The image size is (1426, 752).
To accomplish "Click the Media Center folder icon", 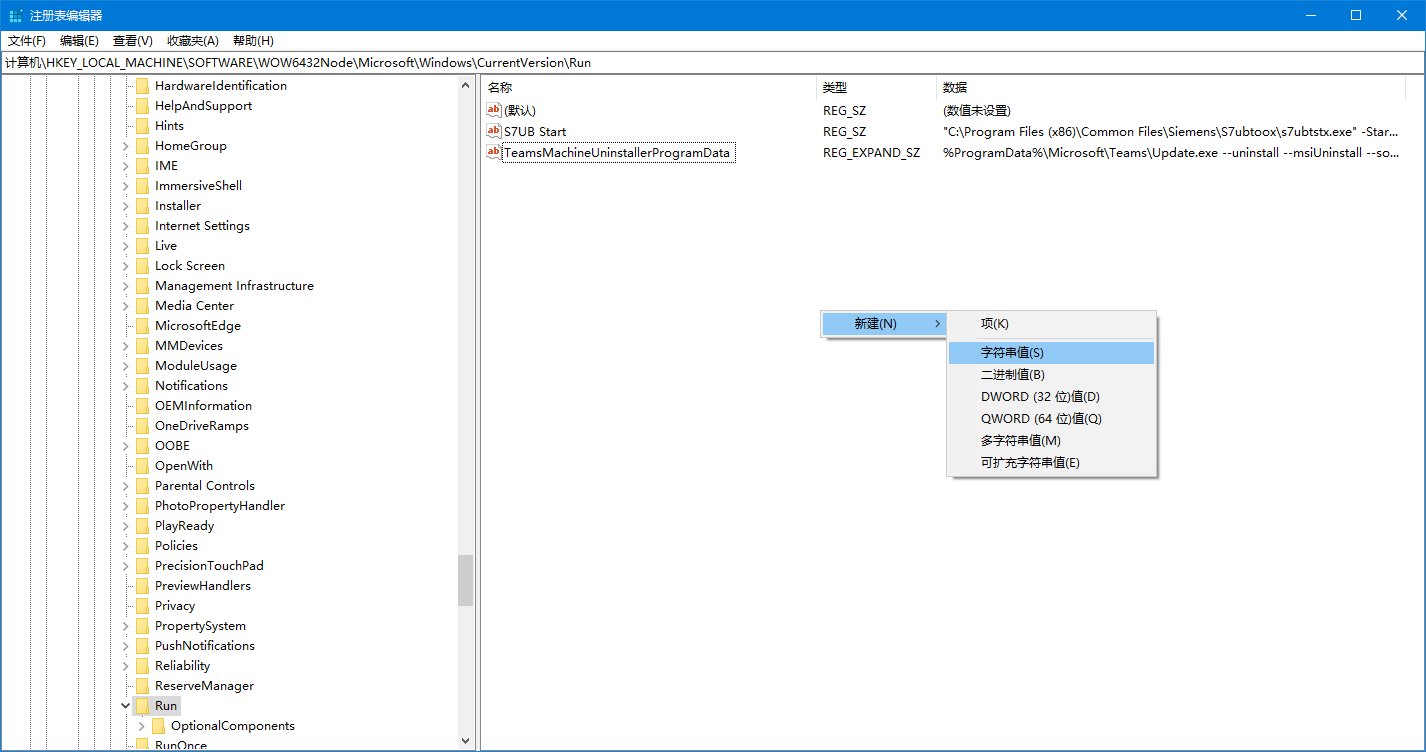I will pyautogui.click(x=142, y=306).
